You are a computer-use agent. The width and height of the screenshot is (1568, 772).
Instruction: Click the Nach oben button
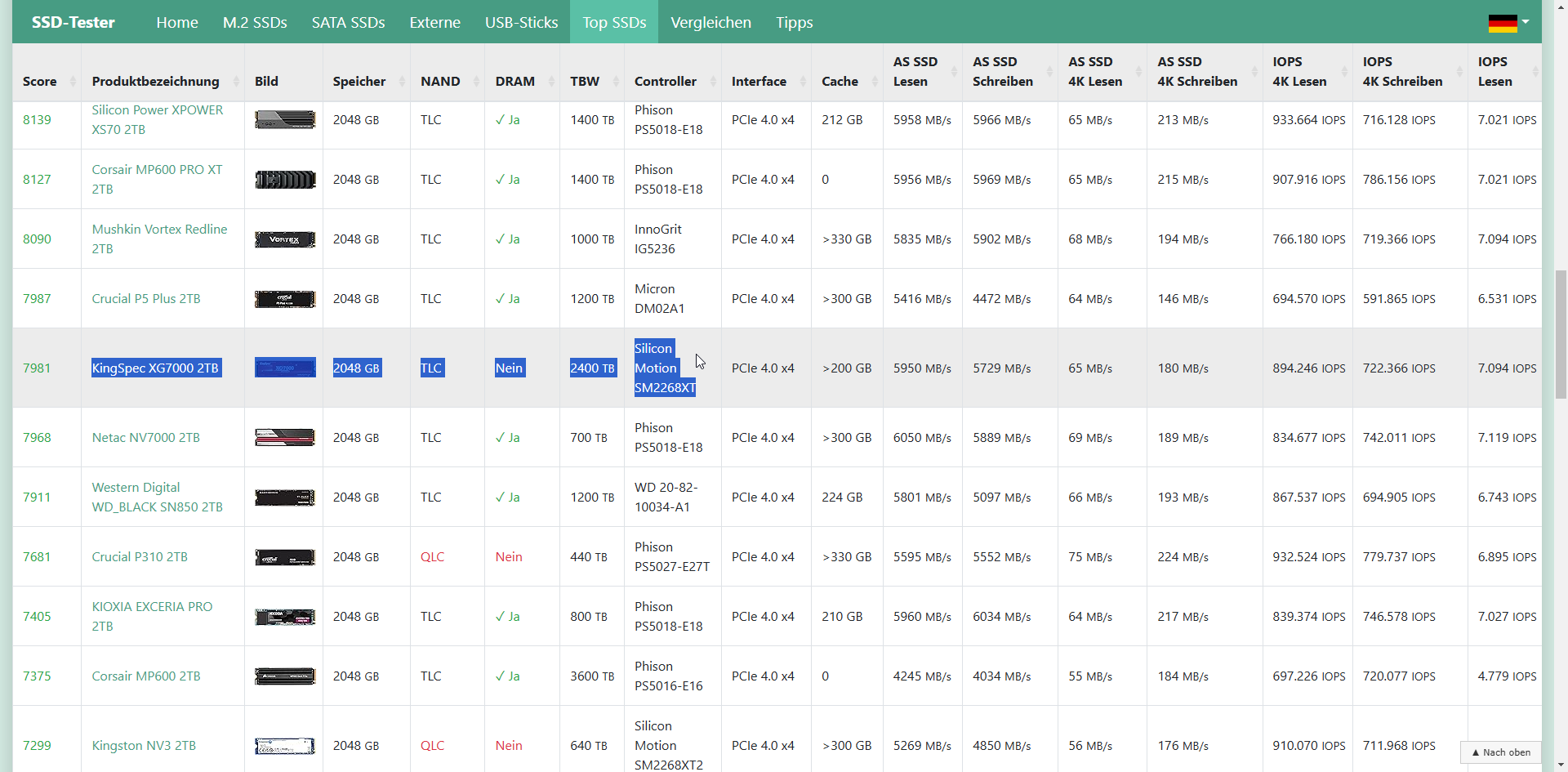[1501, 752]
